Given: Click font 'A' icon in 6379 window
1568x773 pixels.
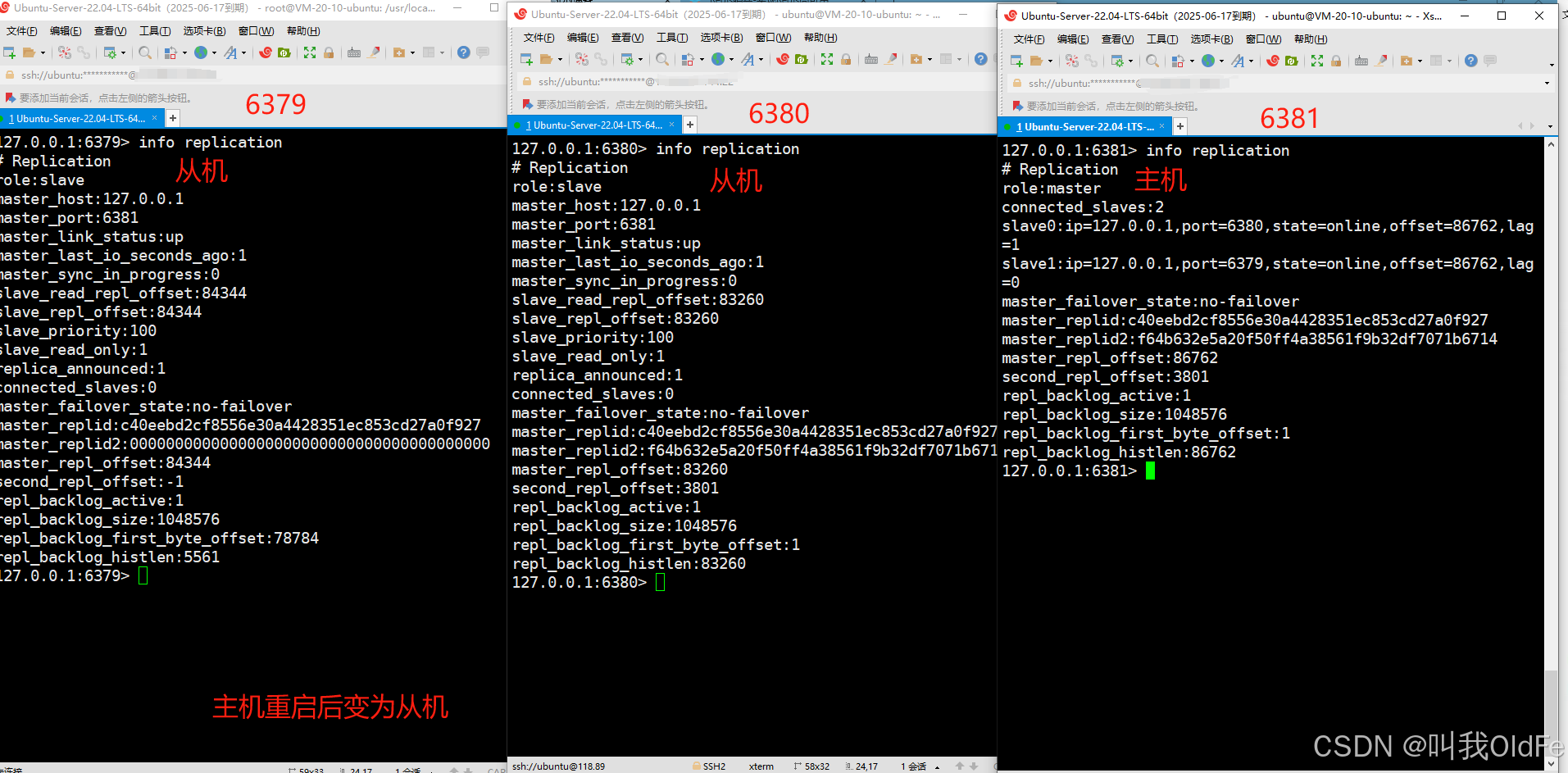Looking at the screenshot, I should tap(230, 52).
